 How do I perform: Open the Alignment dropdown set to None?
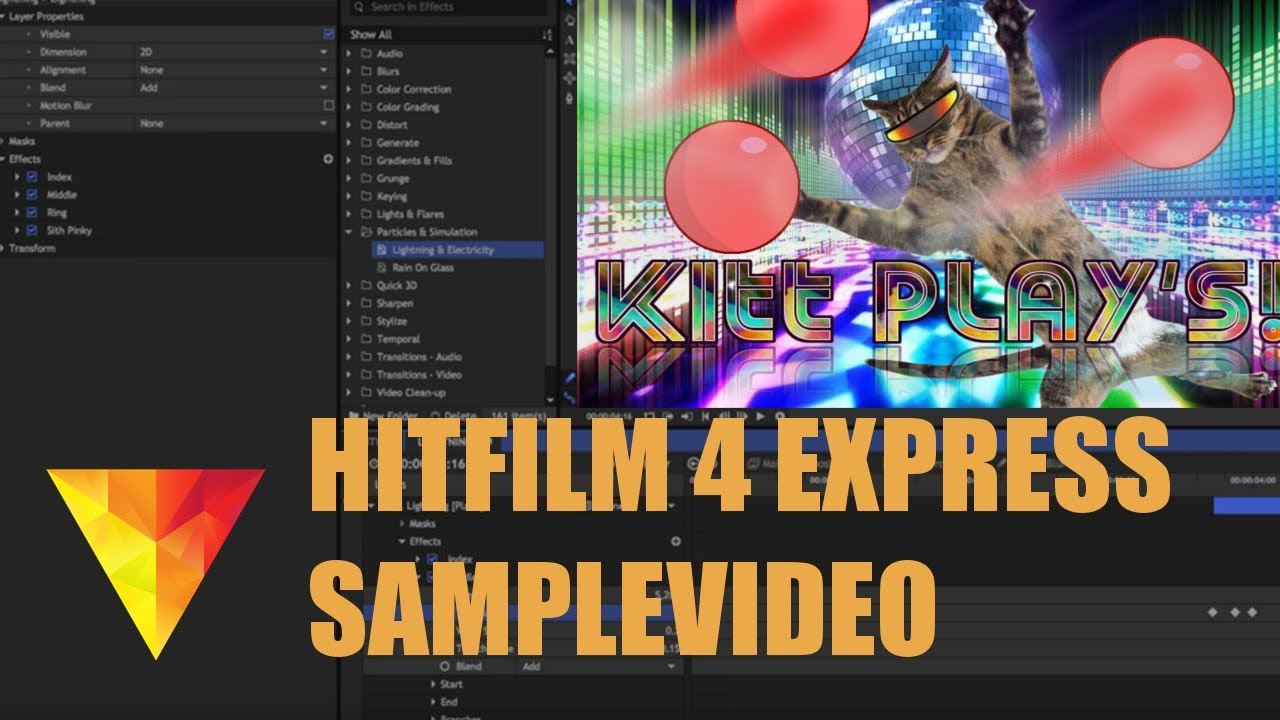point(235,70)
